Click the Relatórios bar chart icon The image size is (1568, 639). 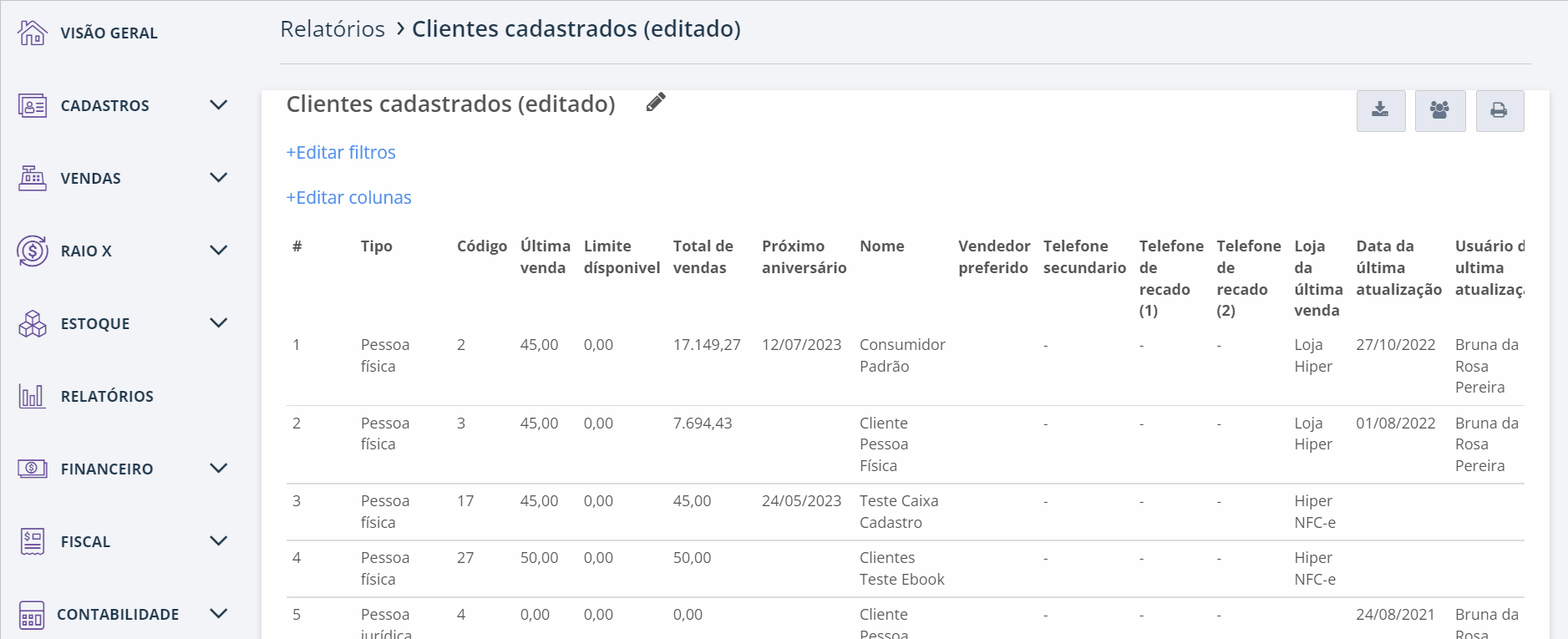click(32, 396)
